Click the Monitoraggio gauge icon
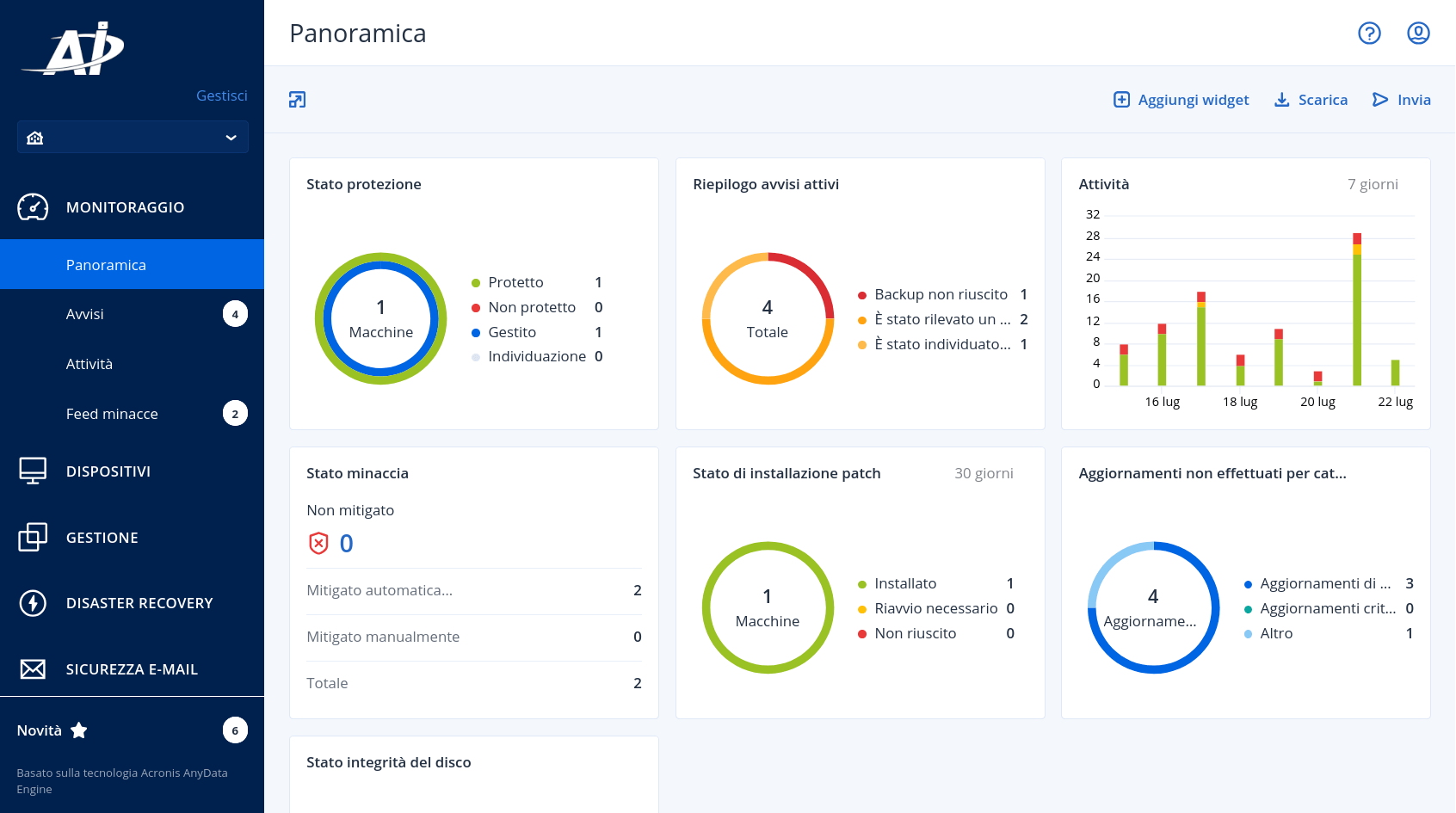 click(33, 207)
